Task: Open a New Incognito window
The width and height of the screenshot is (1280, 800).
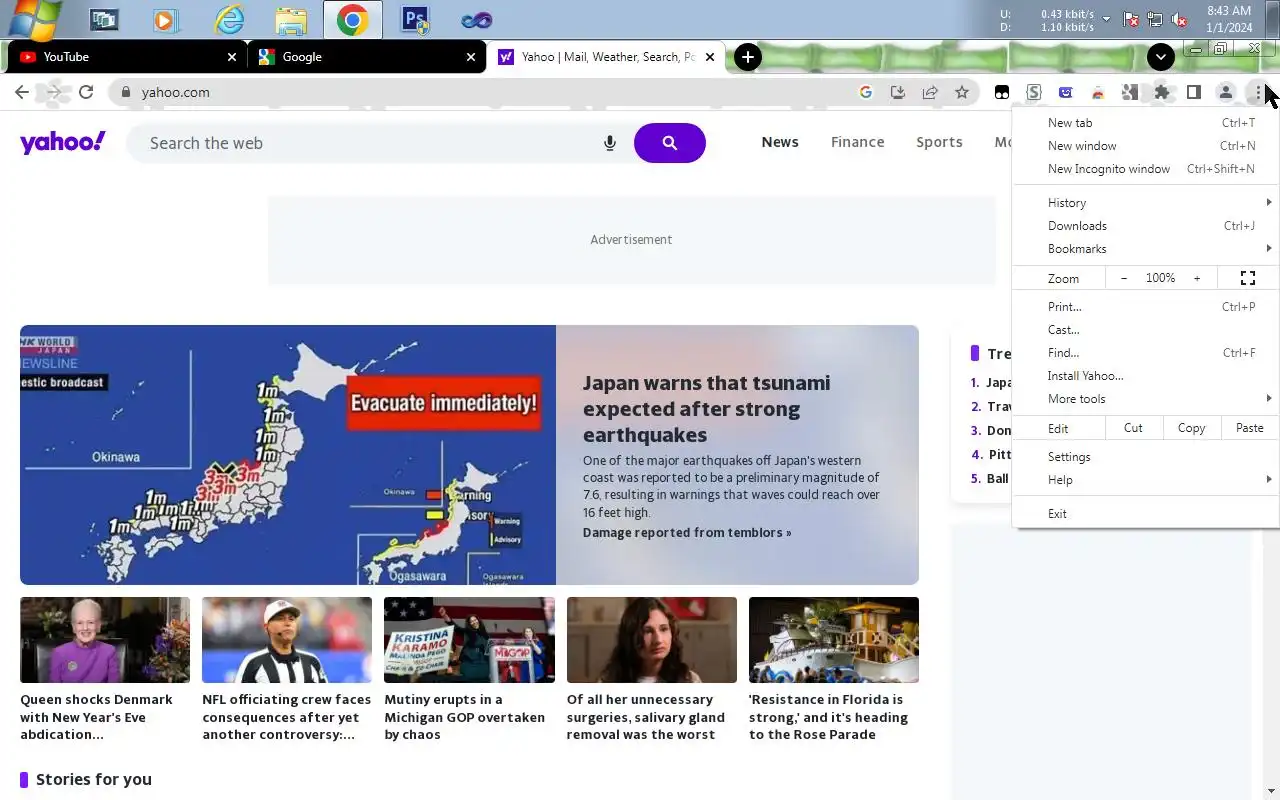Action: (1146, 169)
